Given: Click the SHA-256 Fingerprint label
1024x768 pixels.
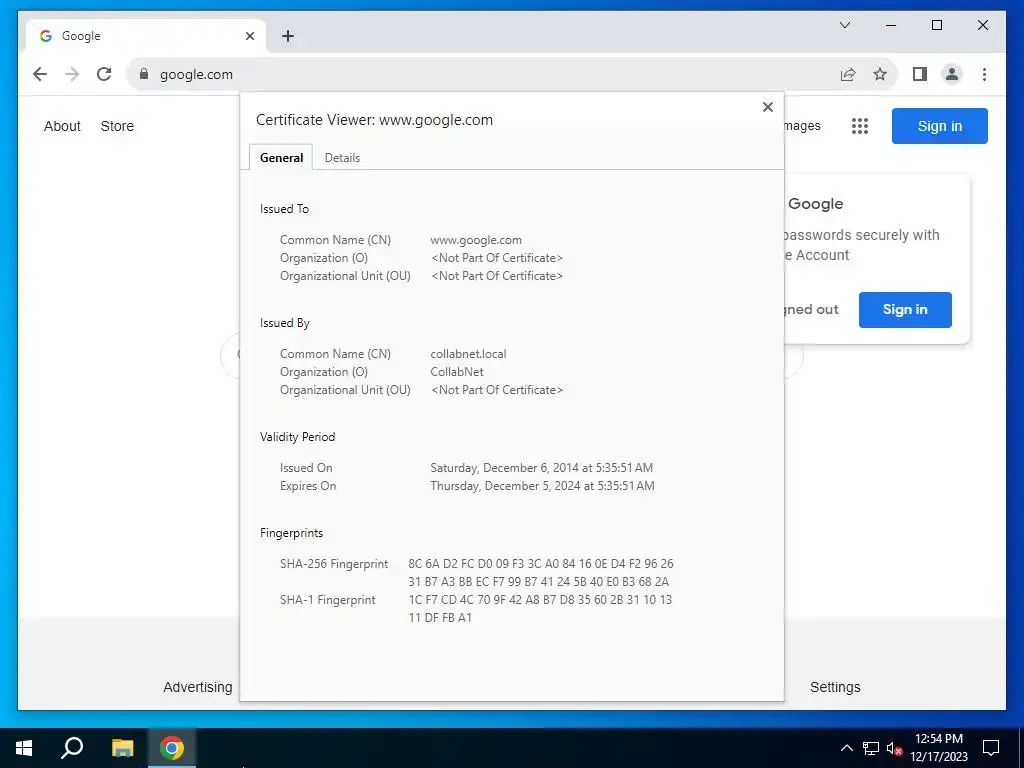Looking at the screenshot, I should (x=334, y=564).
